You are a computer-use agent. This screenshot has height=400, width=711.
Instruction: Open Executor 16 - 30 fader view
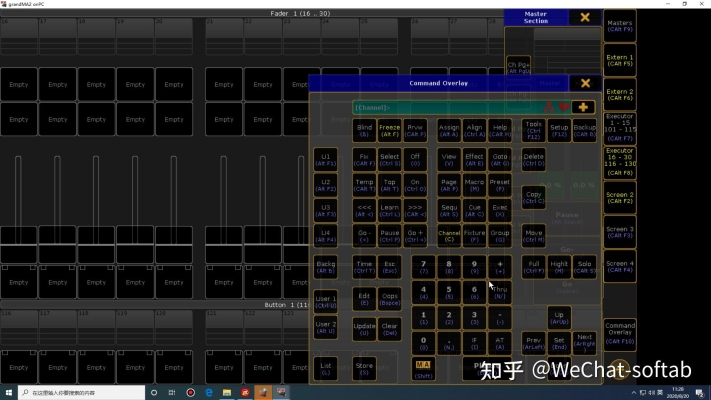pyautogui.click(x=620, y=160)
